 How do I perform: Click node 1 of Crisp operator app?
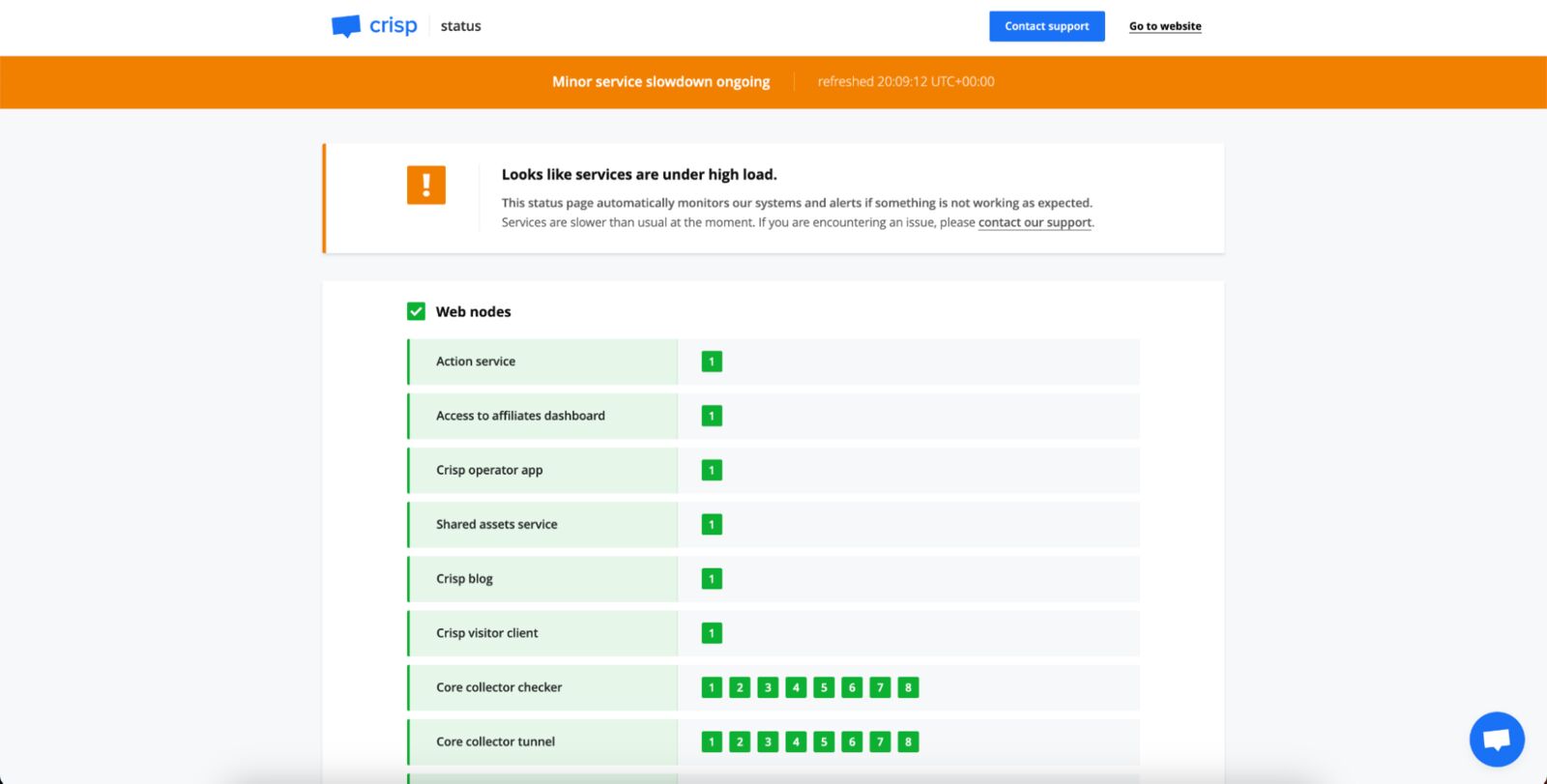712,470
